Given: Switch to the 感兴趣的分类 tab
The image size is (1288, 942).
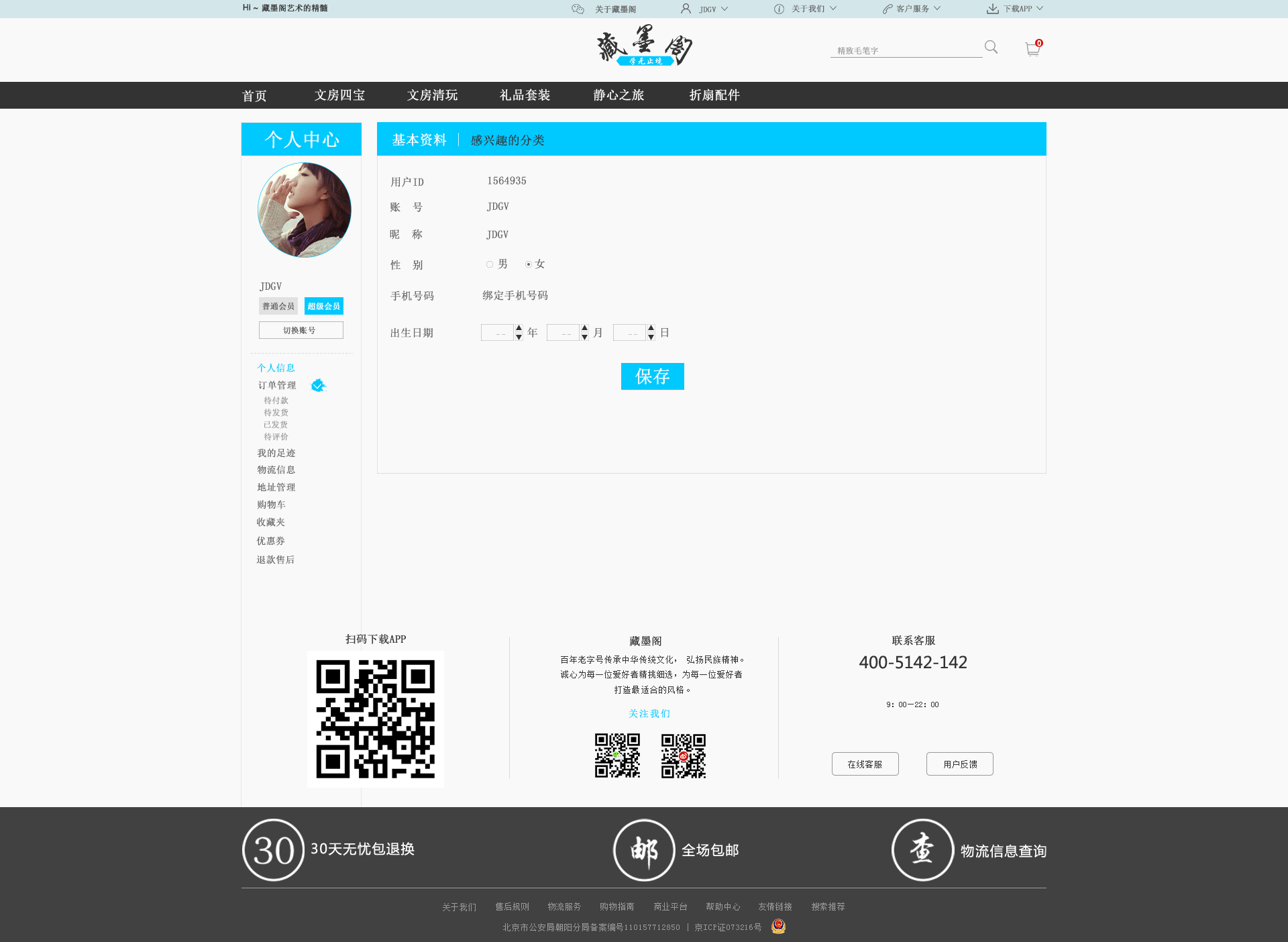Looking at the screenshot, I should point(507,140).
